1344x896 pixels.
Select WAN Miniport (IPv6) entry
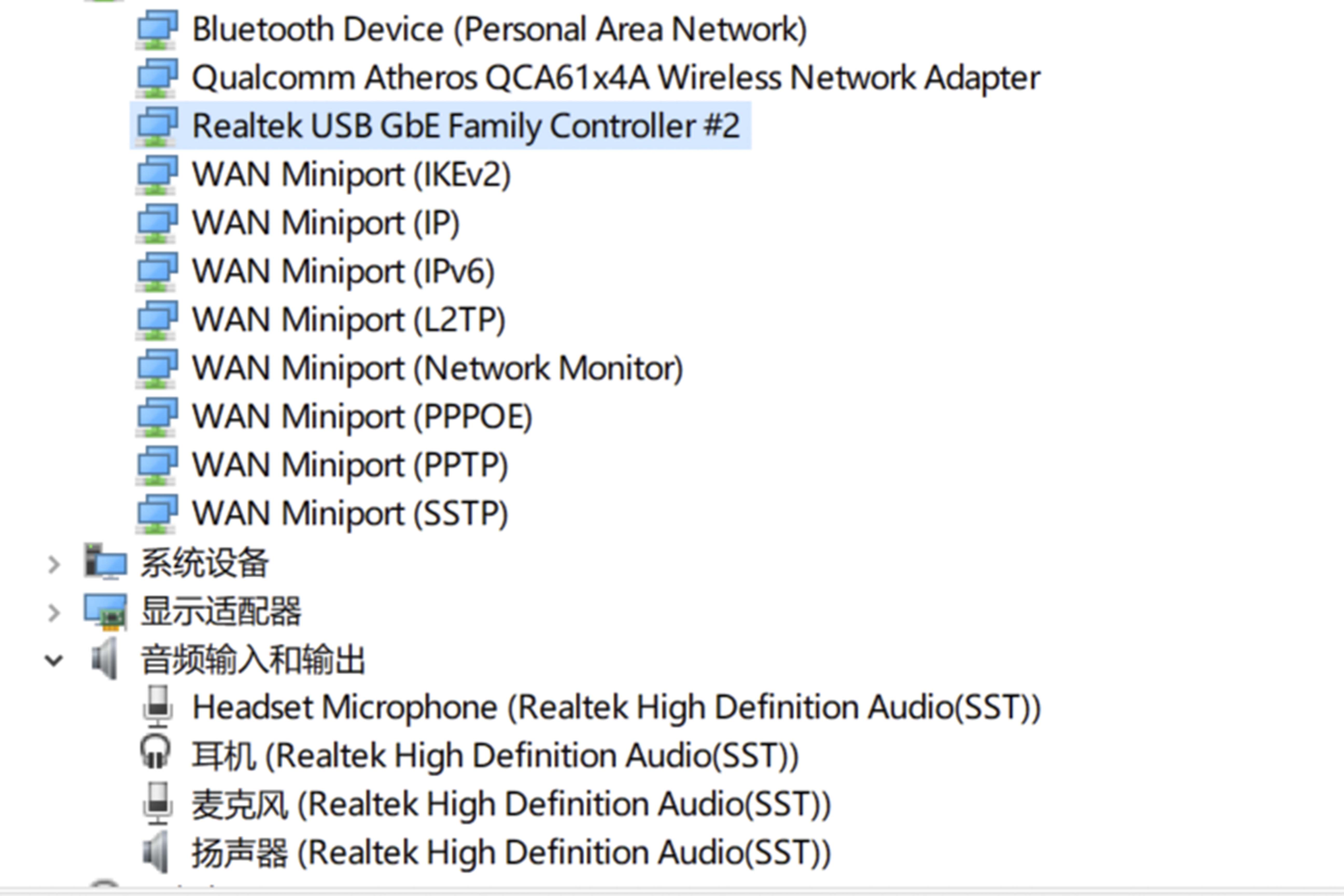343,271
